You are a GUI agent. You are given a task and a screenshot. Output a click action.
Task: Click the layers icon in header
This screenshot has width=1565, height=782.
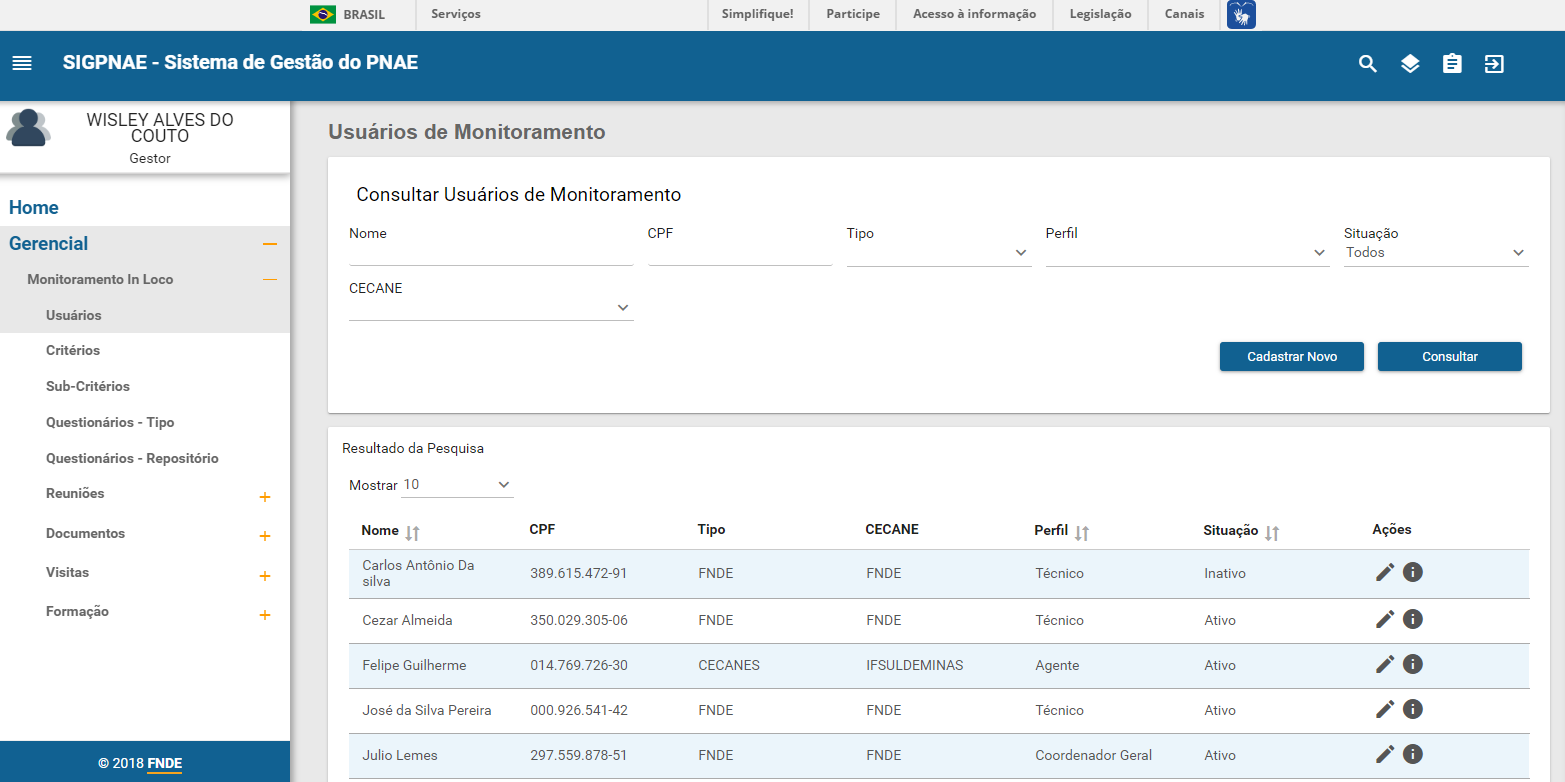tap(1410, 64)
